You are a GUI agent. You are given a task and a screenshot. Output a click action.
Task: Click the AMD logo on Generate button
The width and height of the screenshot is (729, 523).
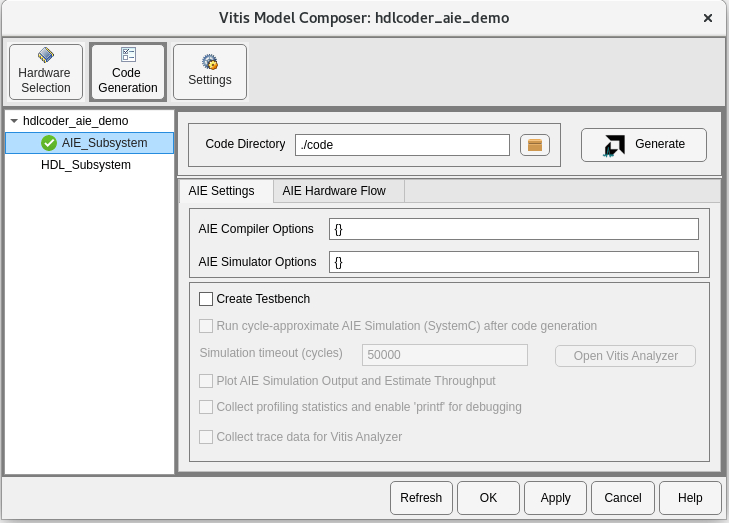pyautogui.click(x=614, y=146)
